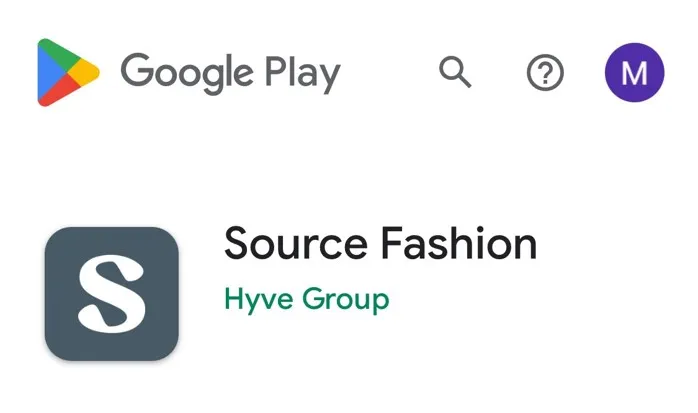Screen dimensions: 698x413
Task: Click the white S letter in app icon
Action: (x=112, y=293)
